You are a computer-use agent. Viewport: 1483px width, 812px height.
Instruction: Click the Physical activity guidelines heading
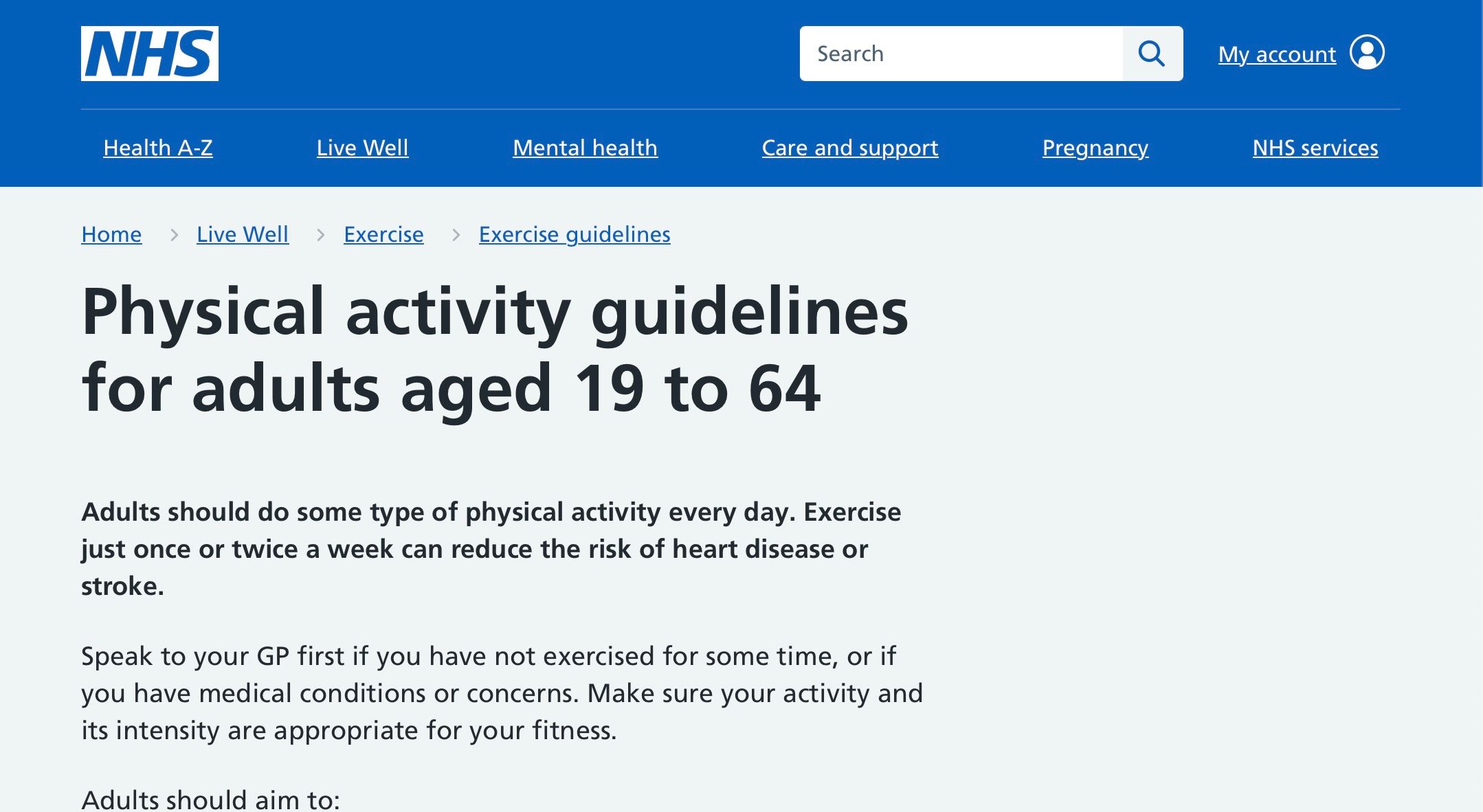tap(495, 350)
